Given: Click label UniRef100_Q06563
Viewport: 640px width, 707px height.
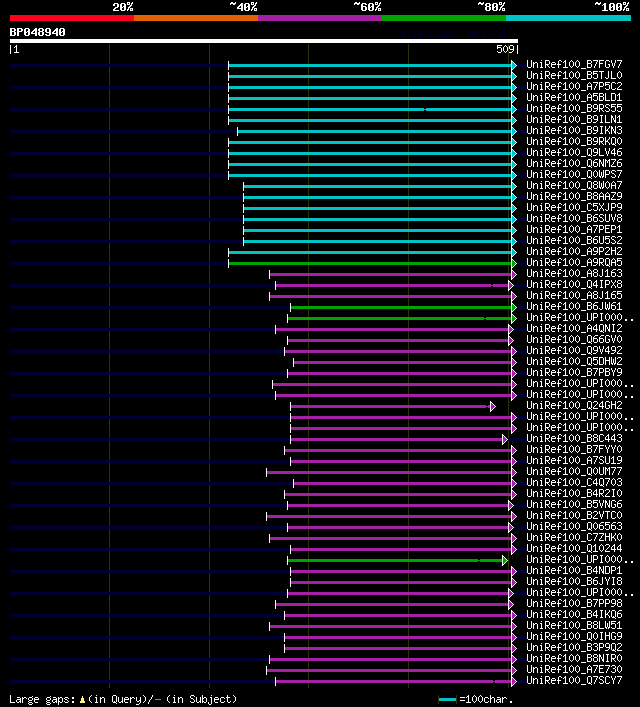Looking at the screenshot, I should [574, 526].
